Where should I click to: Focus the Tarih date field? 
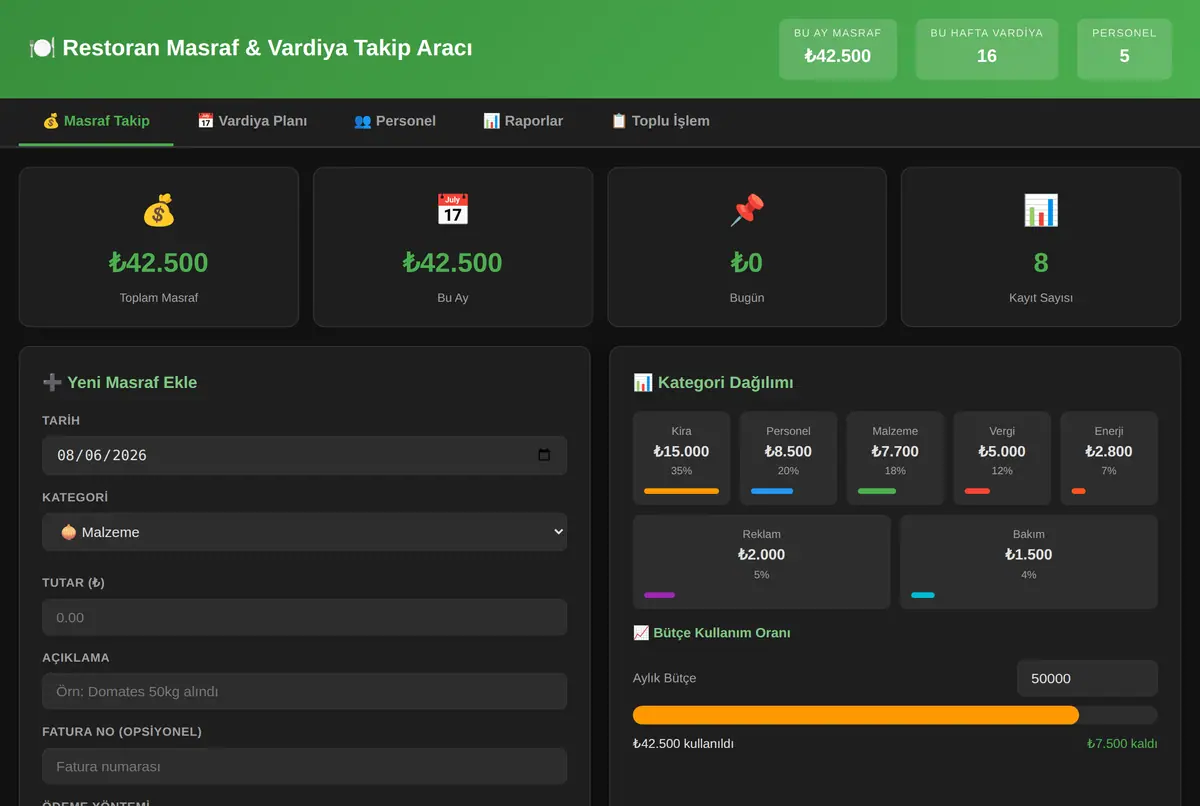(304, 455)
